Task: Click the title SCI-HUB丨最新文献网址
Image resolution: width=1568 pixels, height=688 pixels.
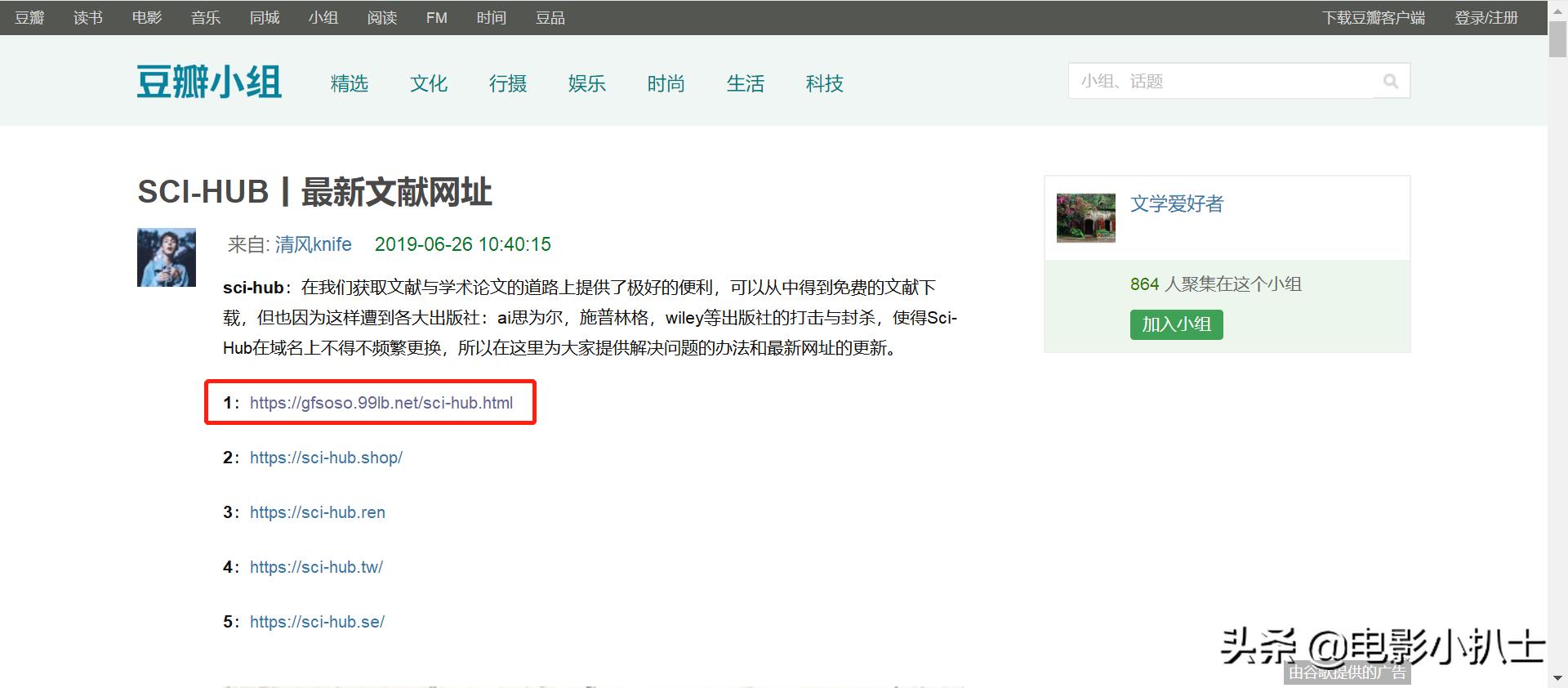Action: pyautogui.click(x=314, y=192)
